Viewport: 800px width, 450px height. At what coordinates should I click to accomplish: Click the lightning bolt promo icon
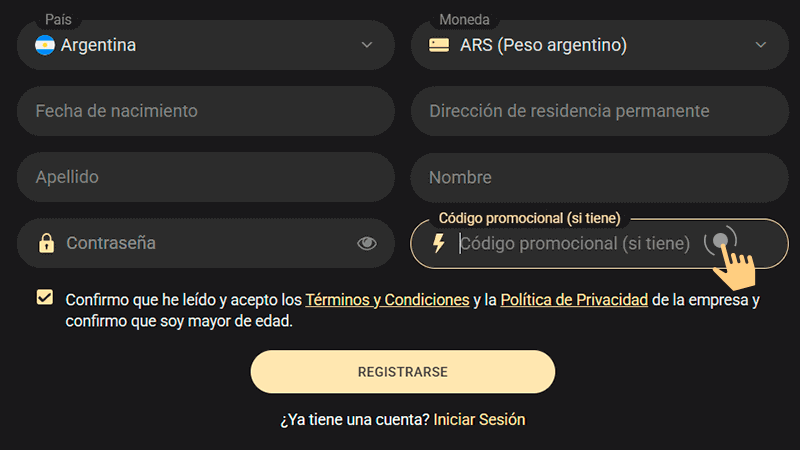[438, 243]
